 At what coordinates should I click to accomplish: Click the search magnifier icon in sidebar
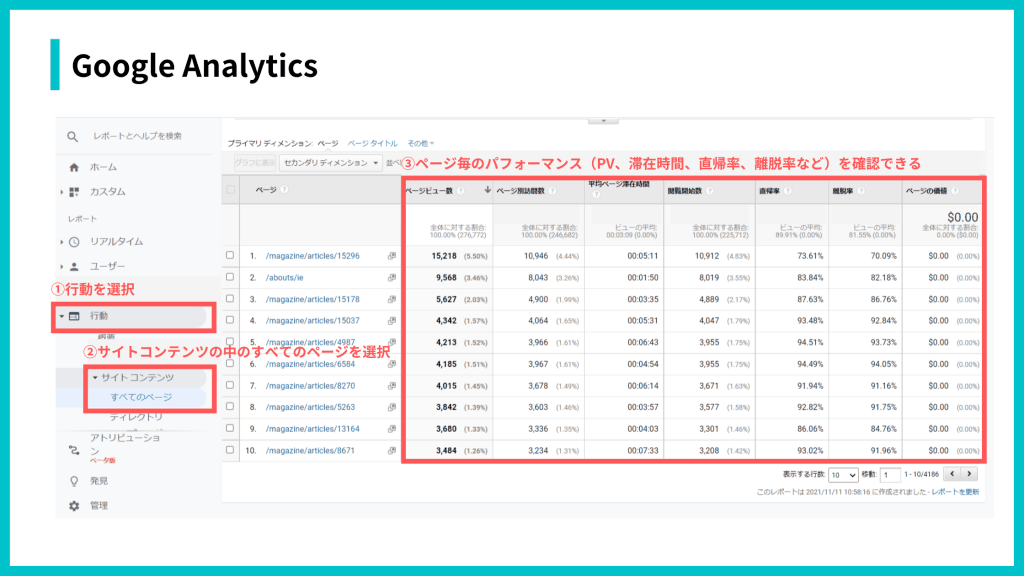[72, 136]
